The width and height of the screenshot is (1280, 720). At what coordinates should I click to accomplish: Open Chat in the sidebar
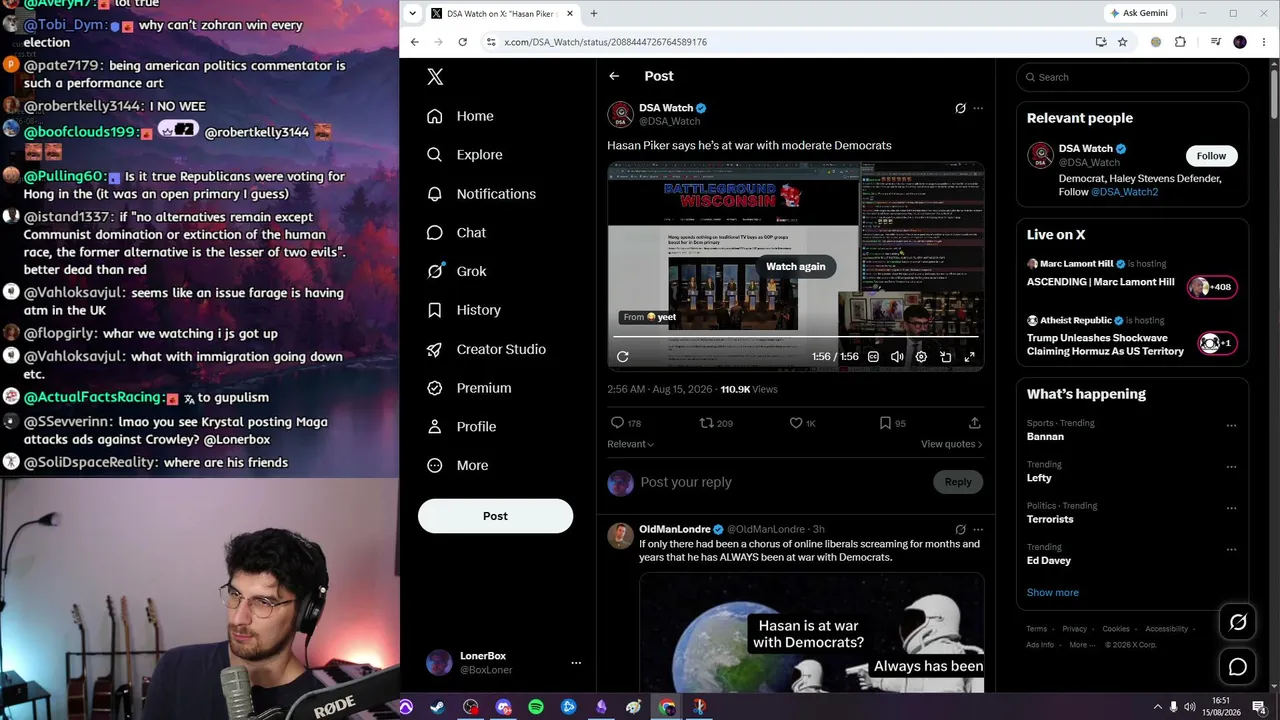(456, 233)
